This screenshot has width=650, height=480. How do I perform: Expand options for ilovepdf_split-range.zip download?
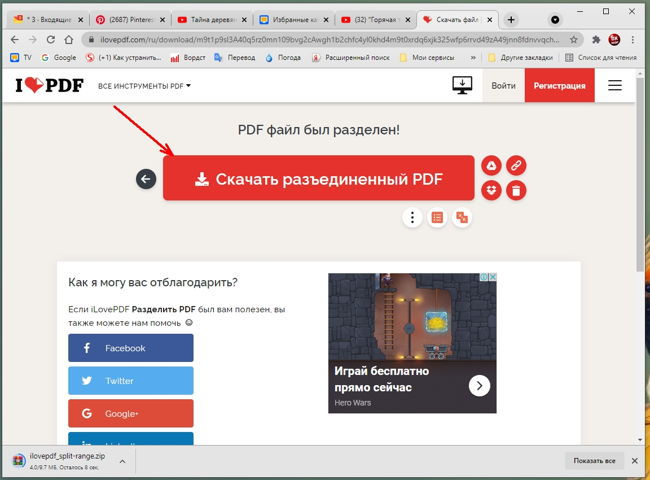(x=122, y=461)
